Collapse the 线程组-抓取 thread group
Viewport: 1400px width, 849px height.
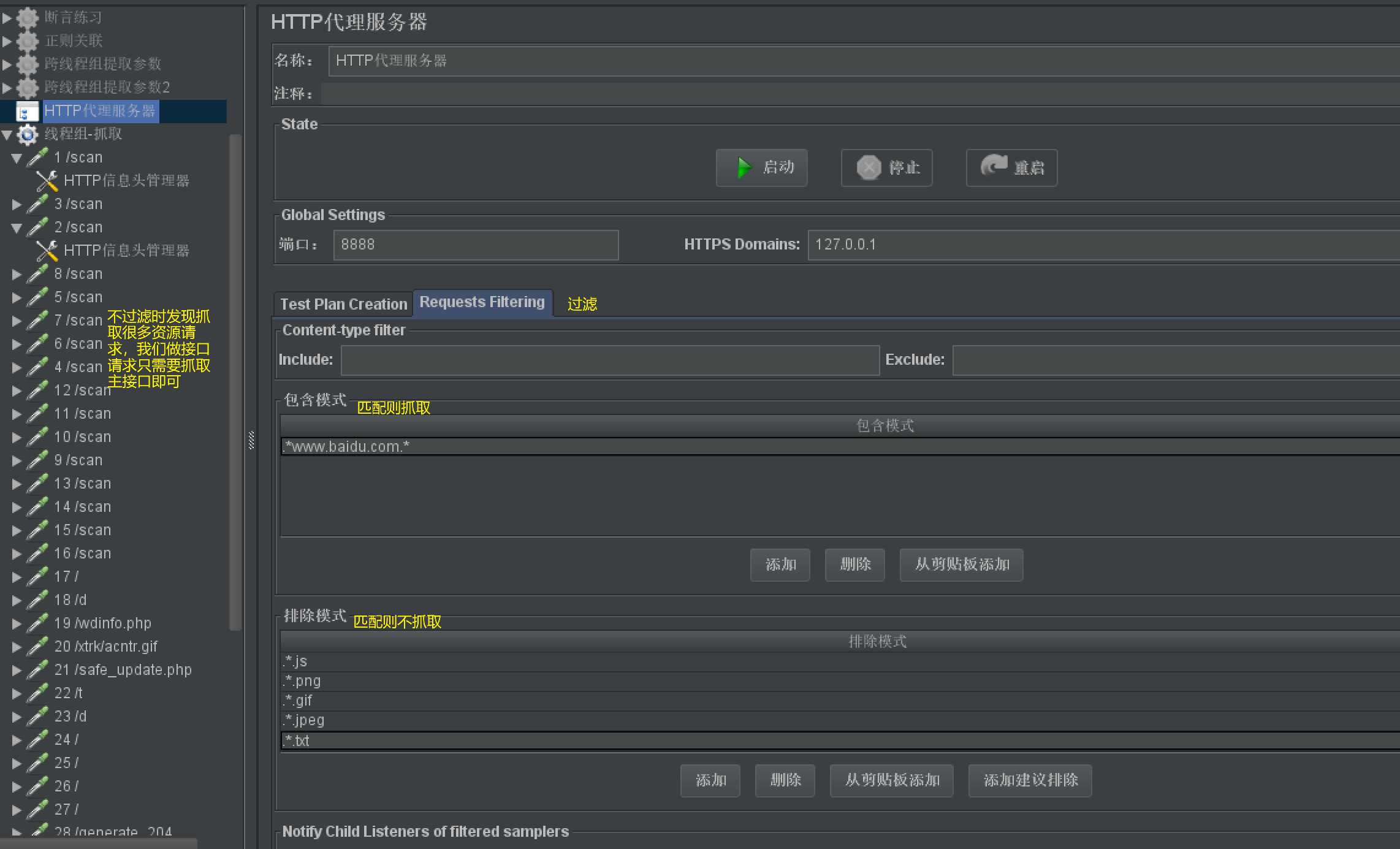click(7, 135)
